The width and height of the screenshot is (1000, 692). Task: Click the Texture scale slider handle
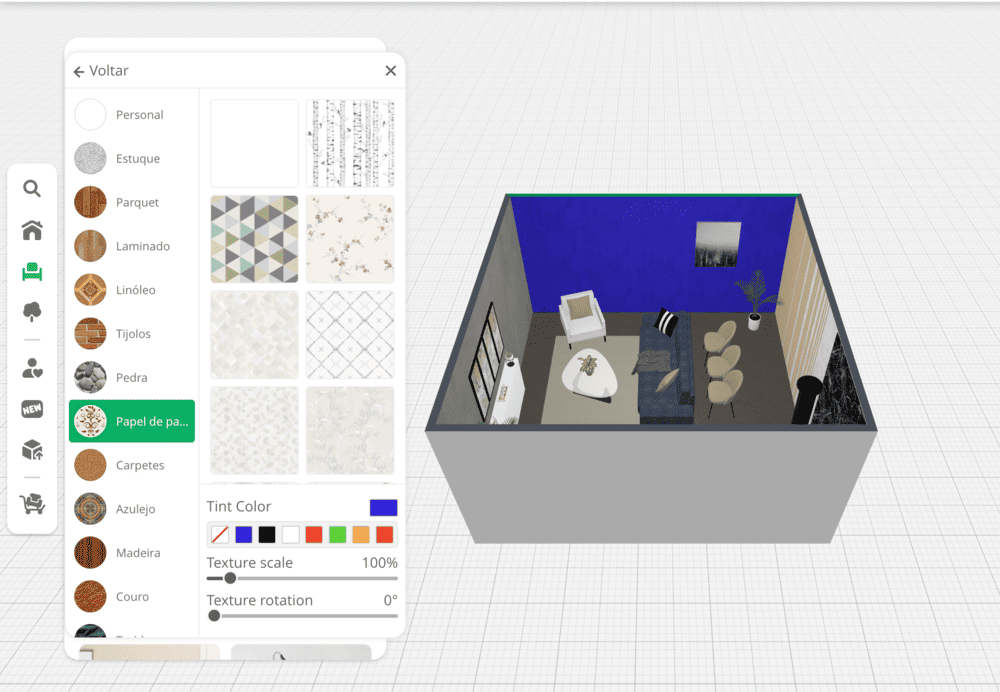tap(230, 578)
